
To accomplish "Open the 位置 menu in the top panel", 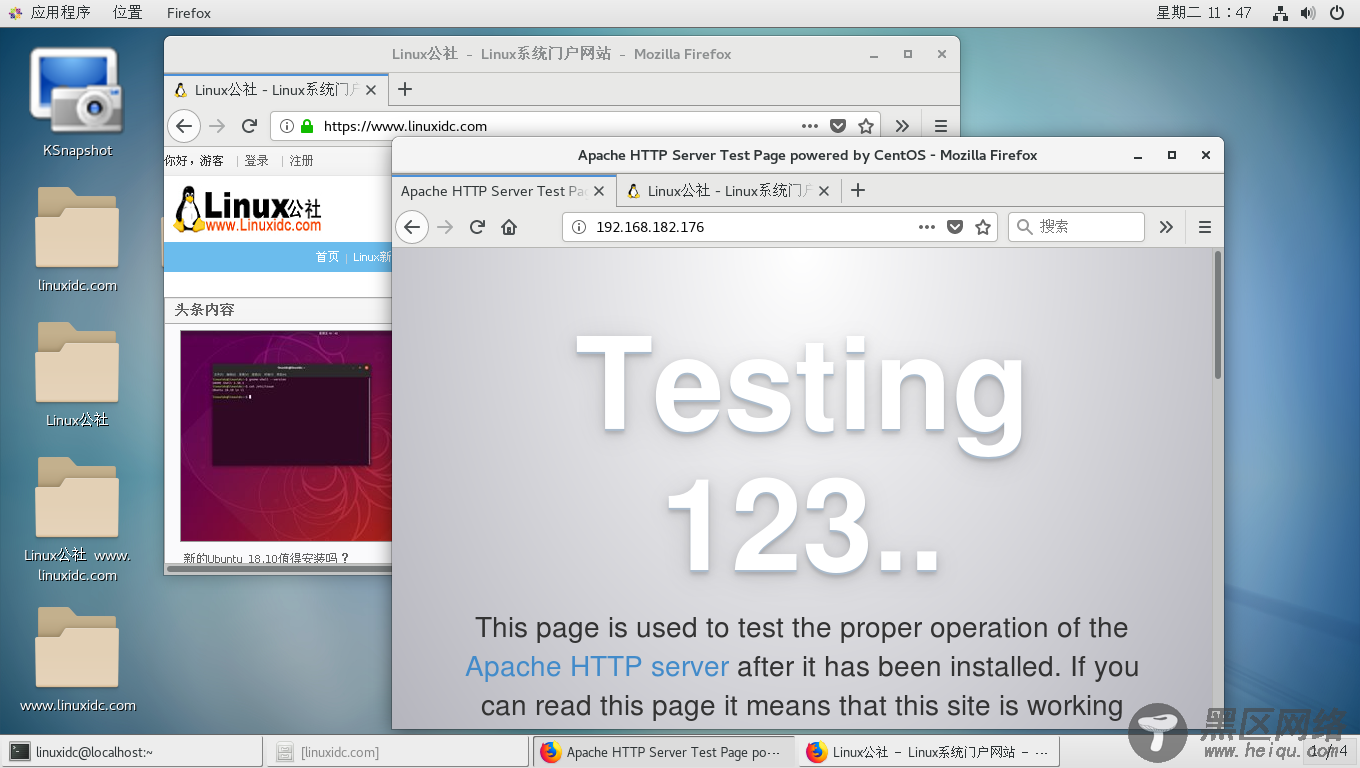I will [127, 13].
